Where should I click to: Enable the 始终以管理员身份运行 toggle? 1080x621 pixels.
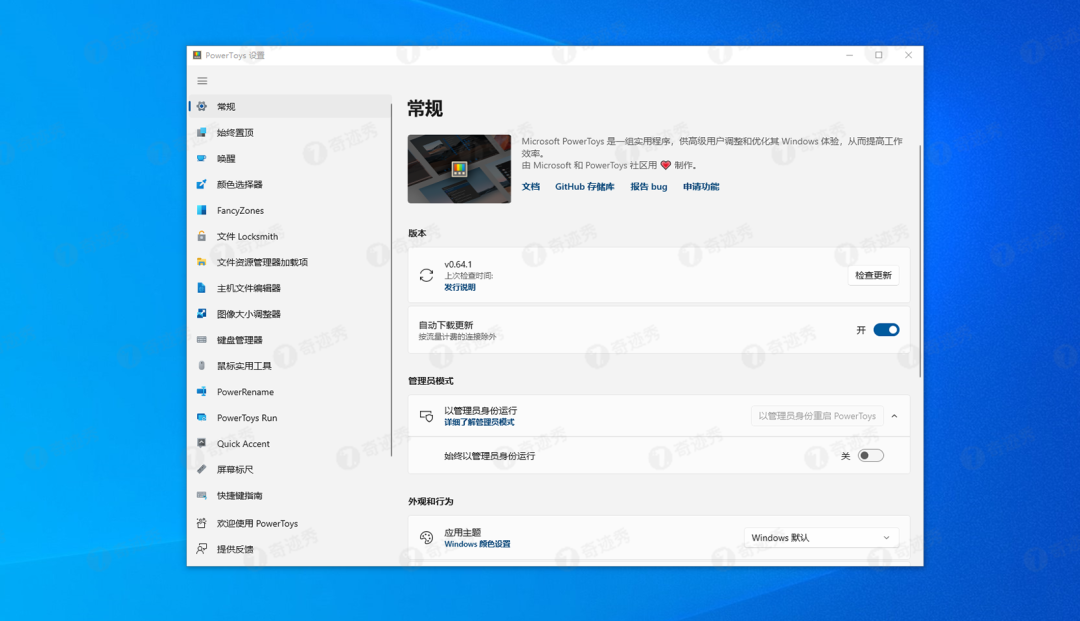[x=871, y=456]
